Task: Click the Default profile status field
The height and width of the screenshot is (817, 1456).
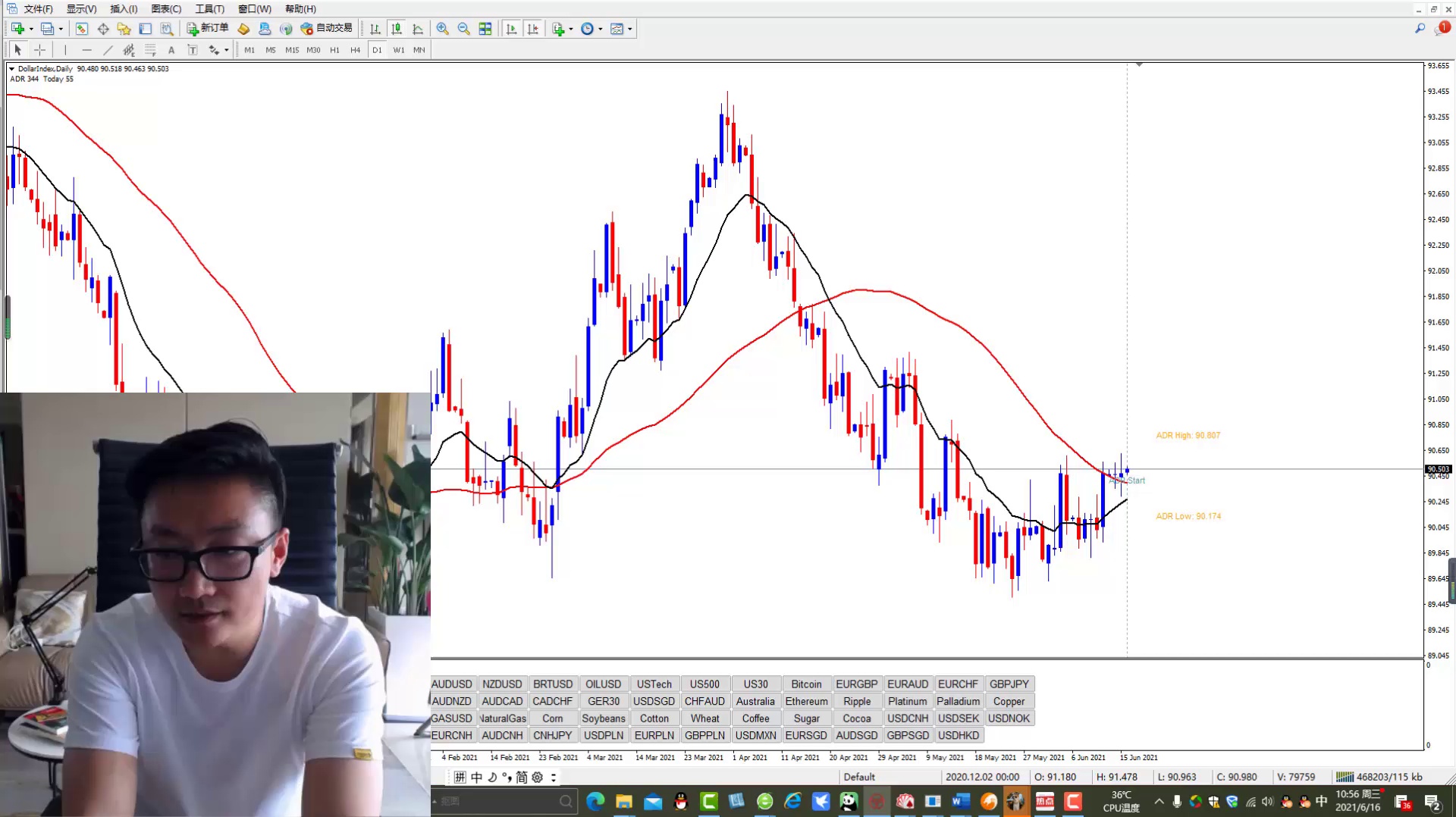Action: tap(859, 778)
